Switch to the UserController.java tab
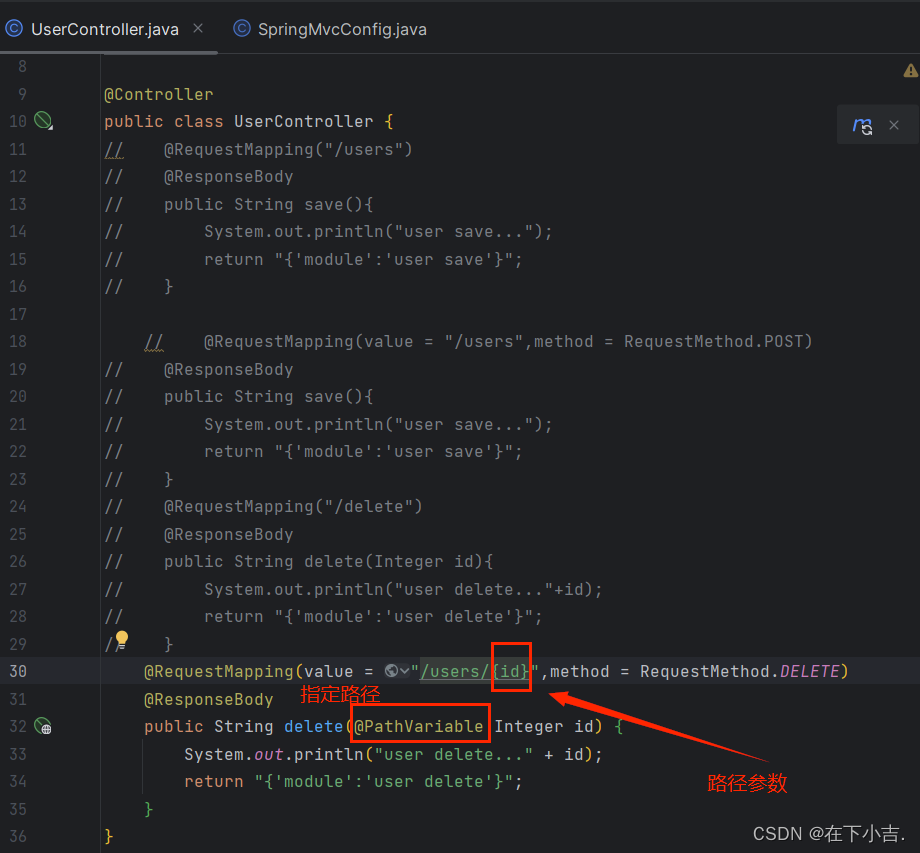This screenshot has width=920, height=853. [x=104, y=29]
